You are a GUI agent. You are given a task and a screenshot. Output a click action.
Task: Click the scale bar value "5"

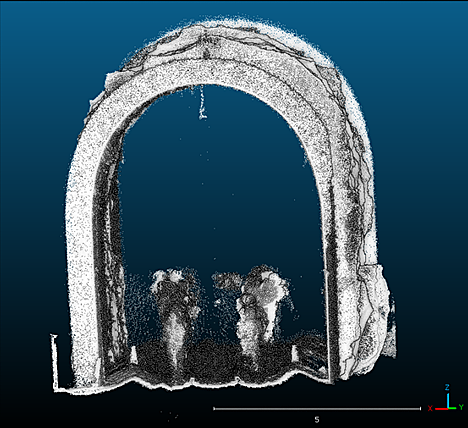pos(317,419)
